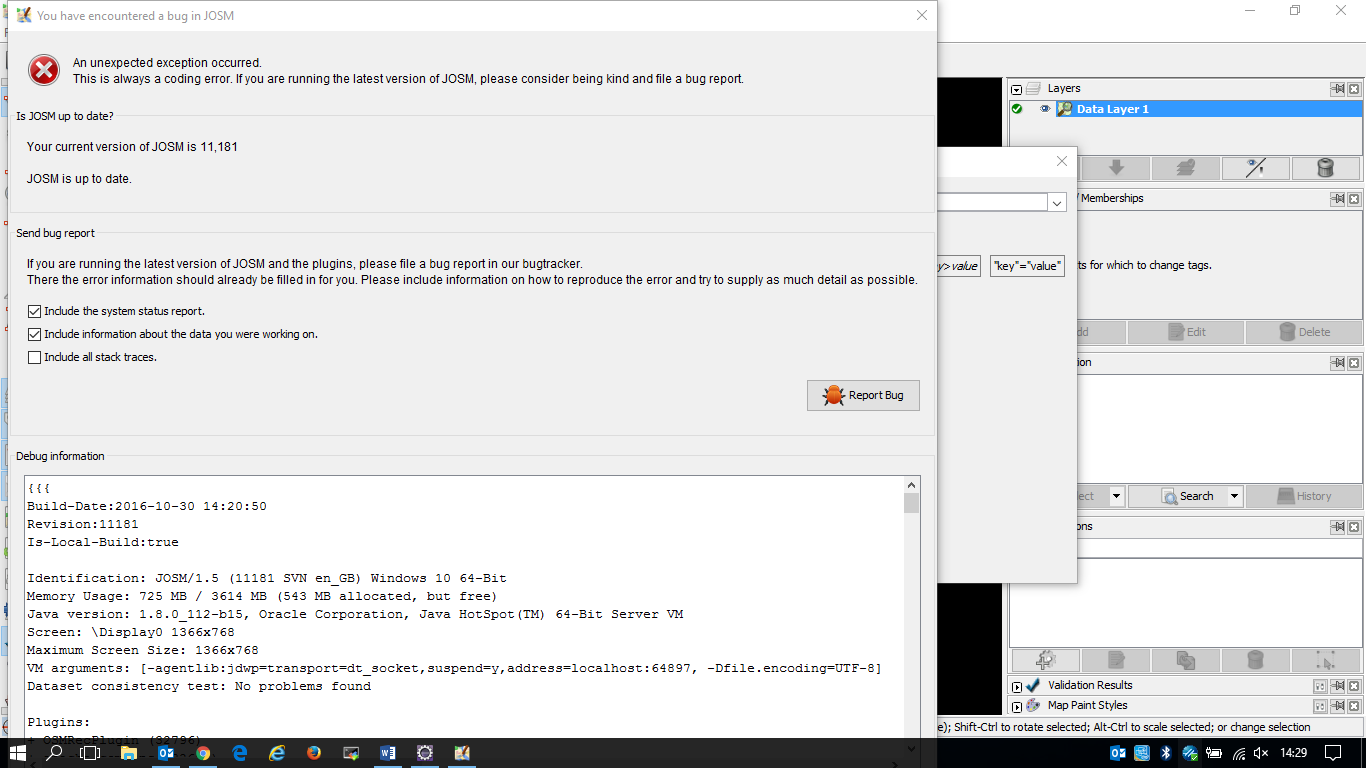Image resolution: width=1366 pixels, height=768 pixels.
Task: Pin the Map Paint Styles panel
Action: (1337, 706)
